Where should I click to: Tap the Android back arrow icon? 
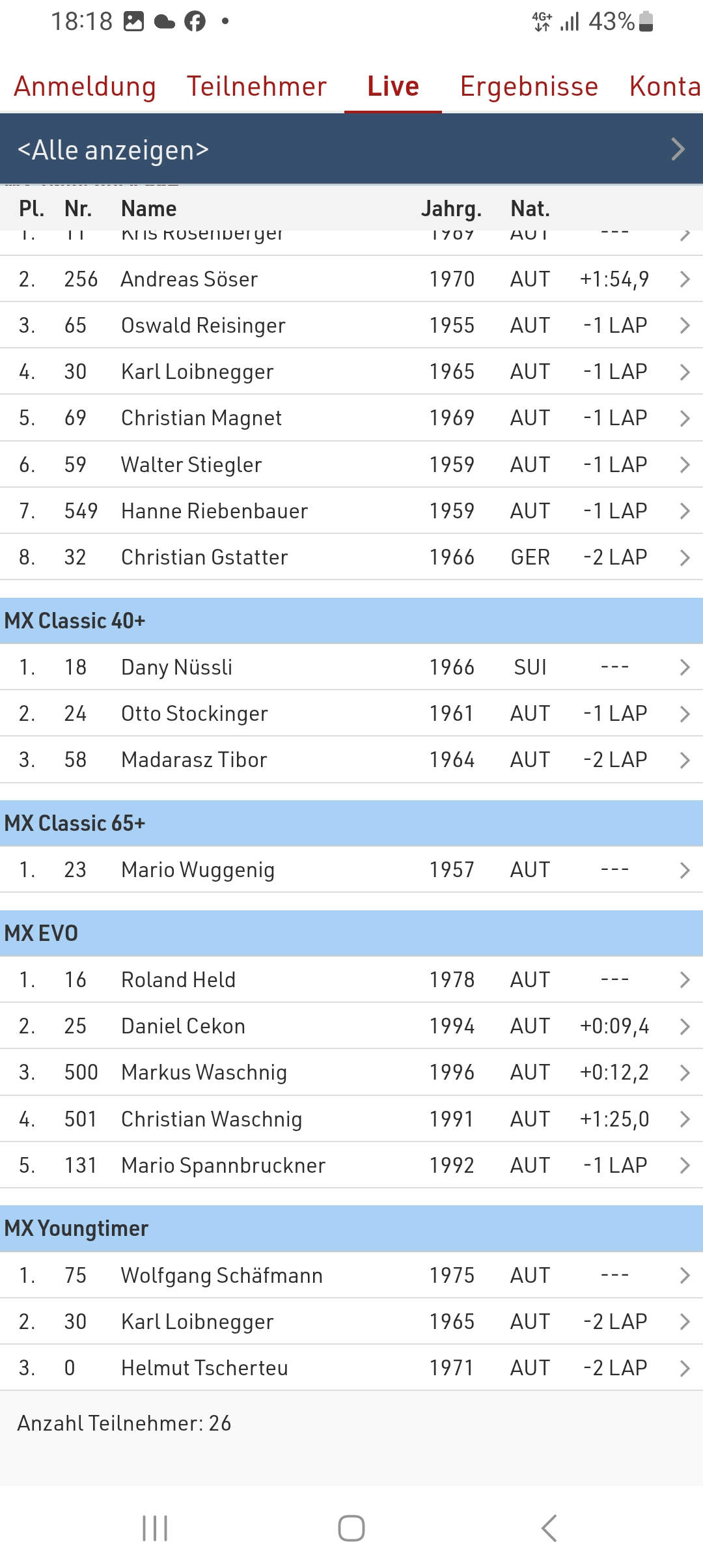(549, 1528)
